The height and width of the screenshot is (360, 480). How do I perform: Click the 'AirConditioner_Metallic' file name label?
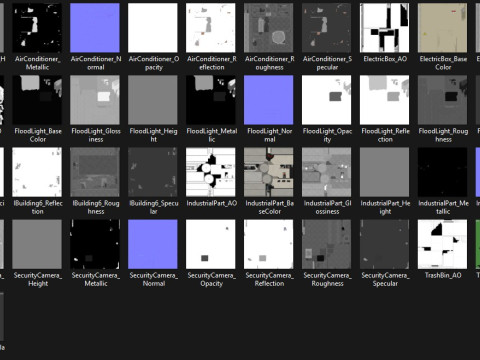37,63
